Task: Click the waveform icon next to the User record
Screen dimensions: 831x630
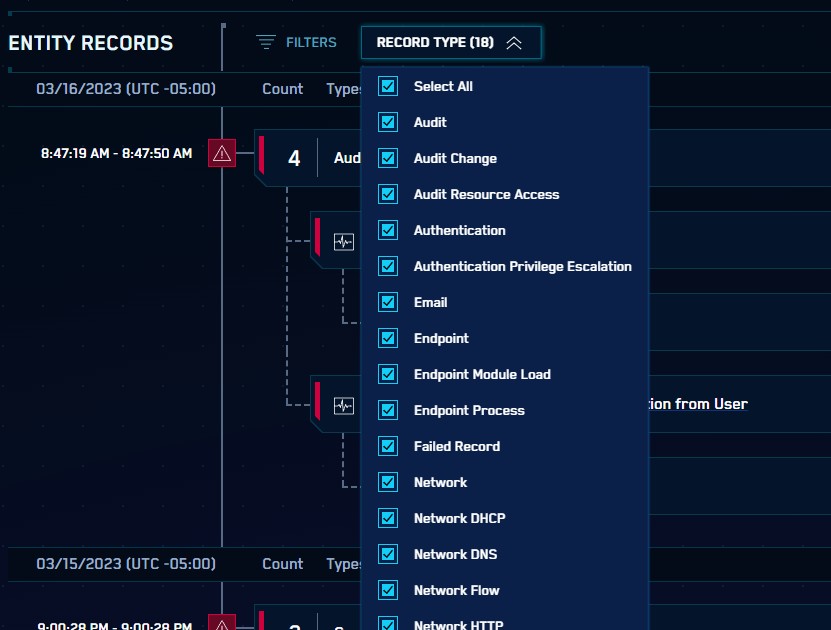Action: (343, 404)
